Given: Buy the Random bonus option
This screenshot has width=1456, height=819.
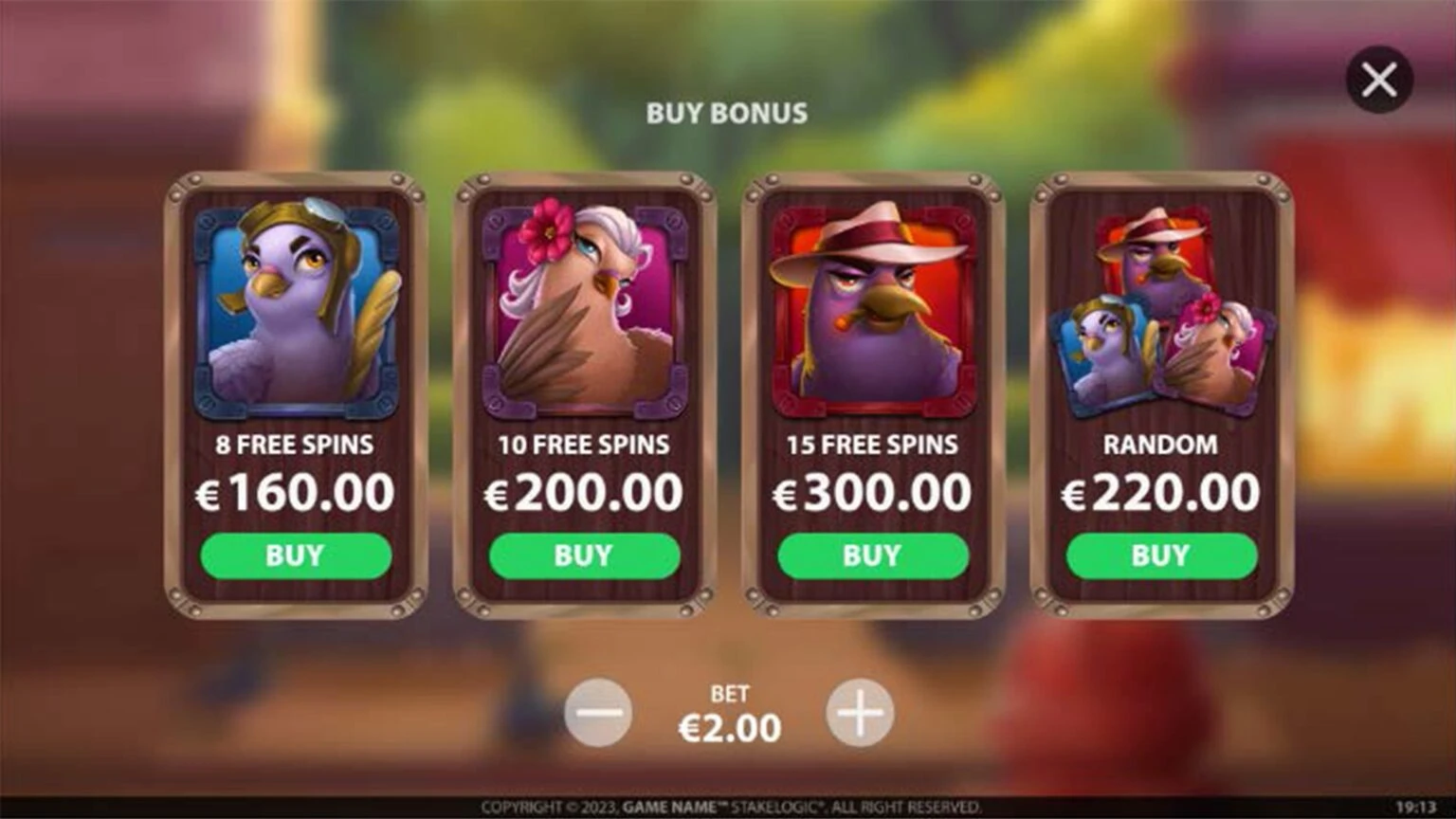Looking at the screenshot, I should 1161,555.
